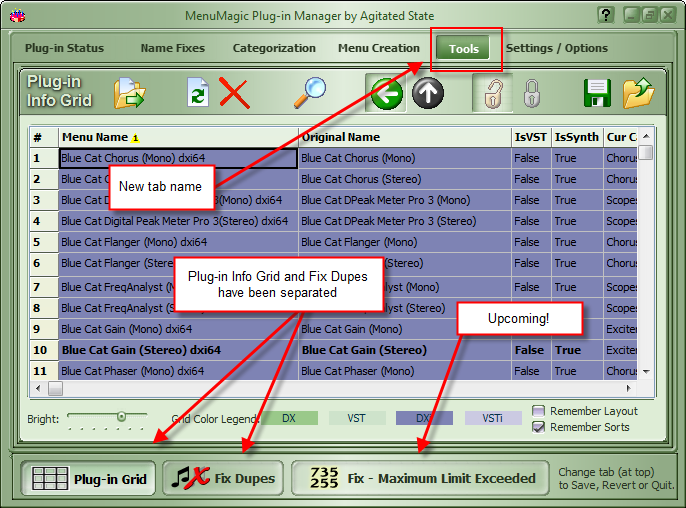The image size is (686, 508).
Task: Switch to the Menu Creation tab
Action: (378, 48)
